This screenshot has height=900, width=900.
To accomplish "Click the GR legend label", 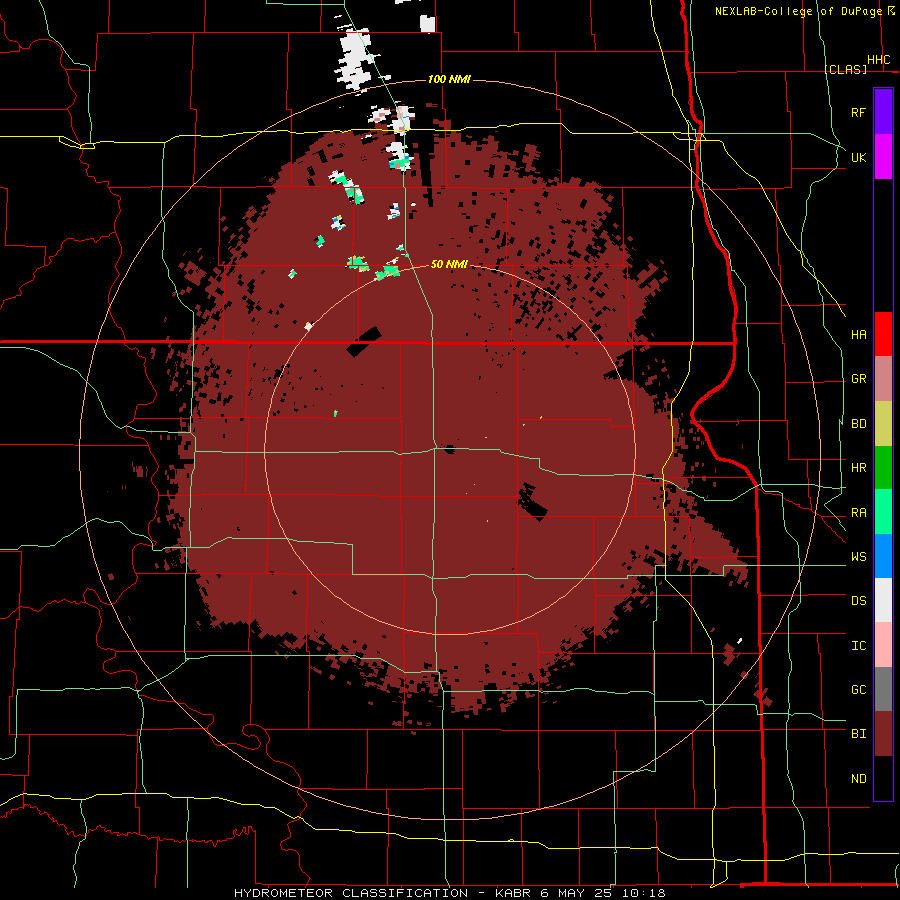I will 858,379.
